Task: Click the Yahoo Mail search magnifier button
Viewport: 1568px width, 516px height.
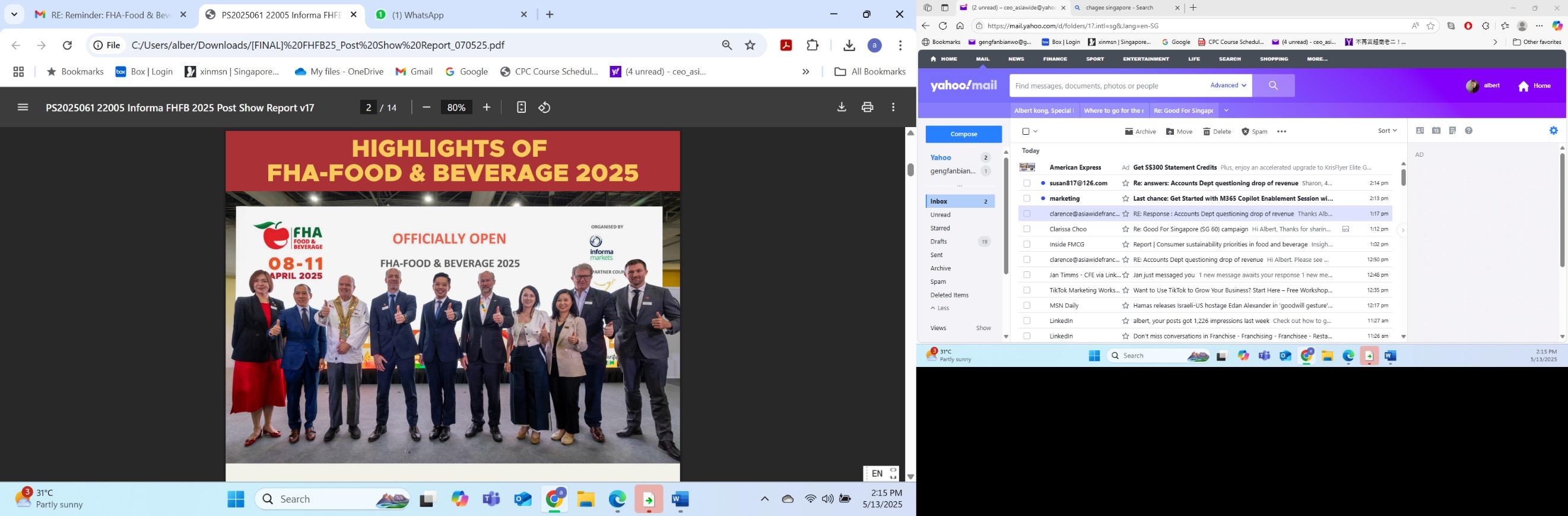Action: 1273,86
